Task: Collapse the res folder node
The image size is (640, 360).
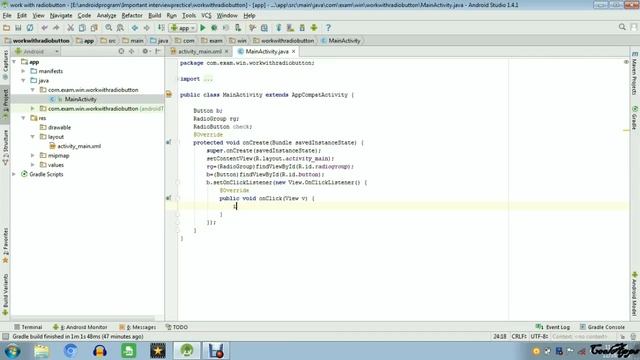Action: (24, 118)
